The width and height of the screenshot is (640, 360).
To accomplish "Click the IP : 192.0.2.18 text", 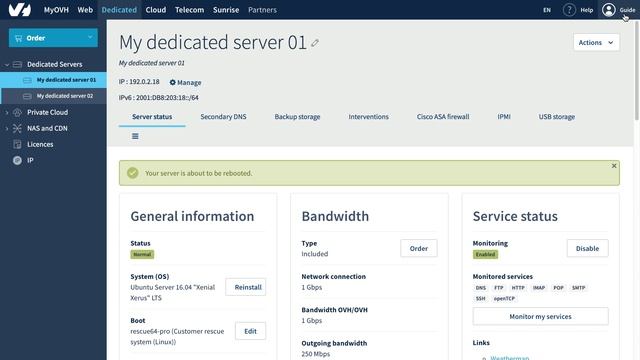I will (x=139, y=82).
